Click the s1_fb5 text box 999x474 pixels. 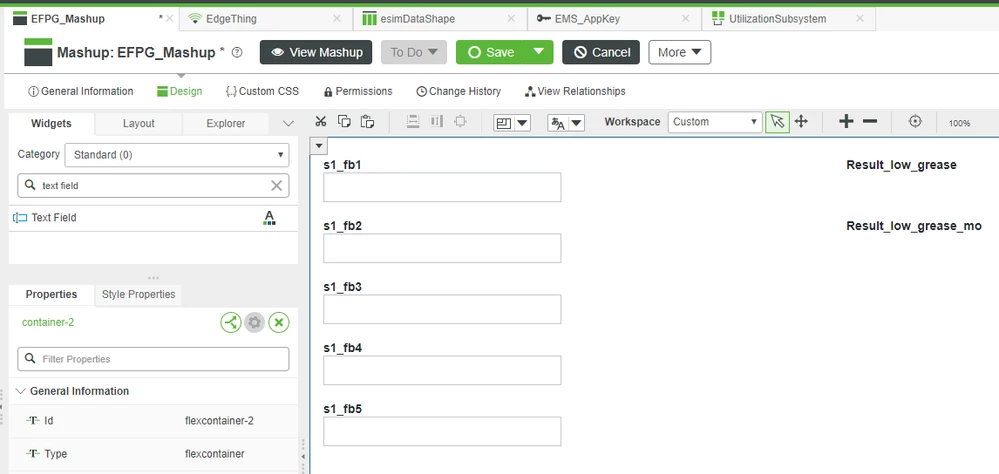(x=442, y=431)
